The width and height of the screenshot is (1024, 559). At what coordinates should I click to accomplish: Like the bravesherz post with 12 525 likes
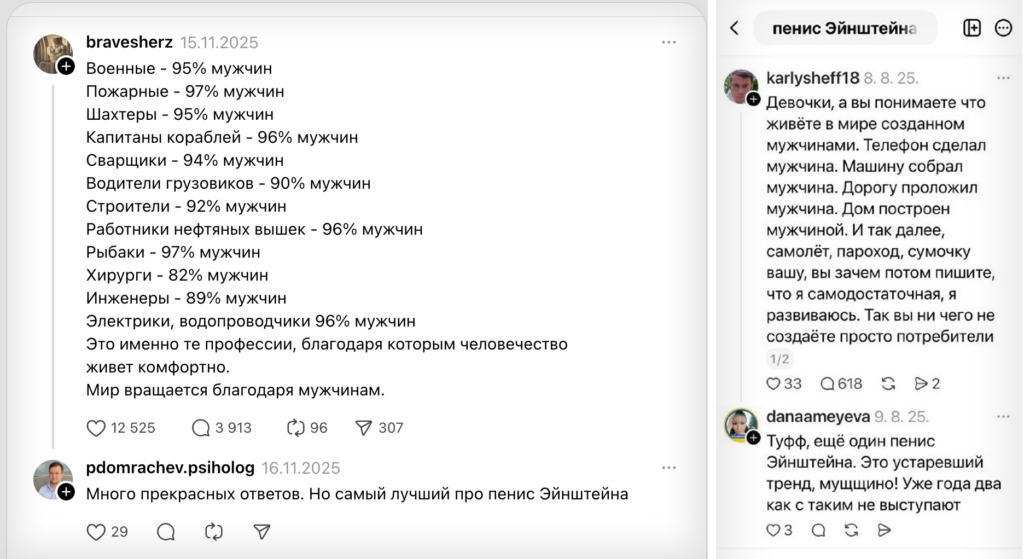point(96,428)
